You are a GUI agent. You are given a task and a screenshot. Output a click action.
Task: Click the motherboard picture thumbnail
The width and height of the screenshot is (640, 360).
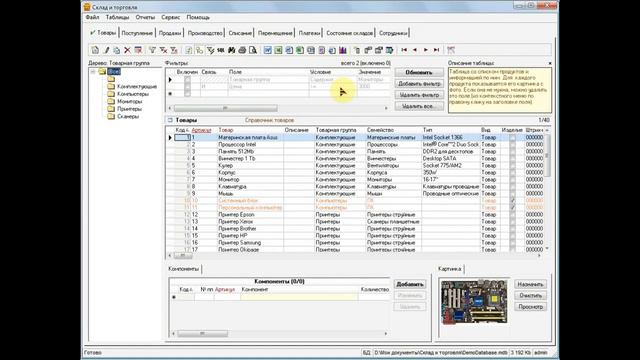point(474,302)
